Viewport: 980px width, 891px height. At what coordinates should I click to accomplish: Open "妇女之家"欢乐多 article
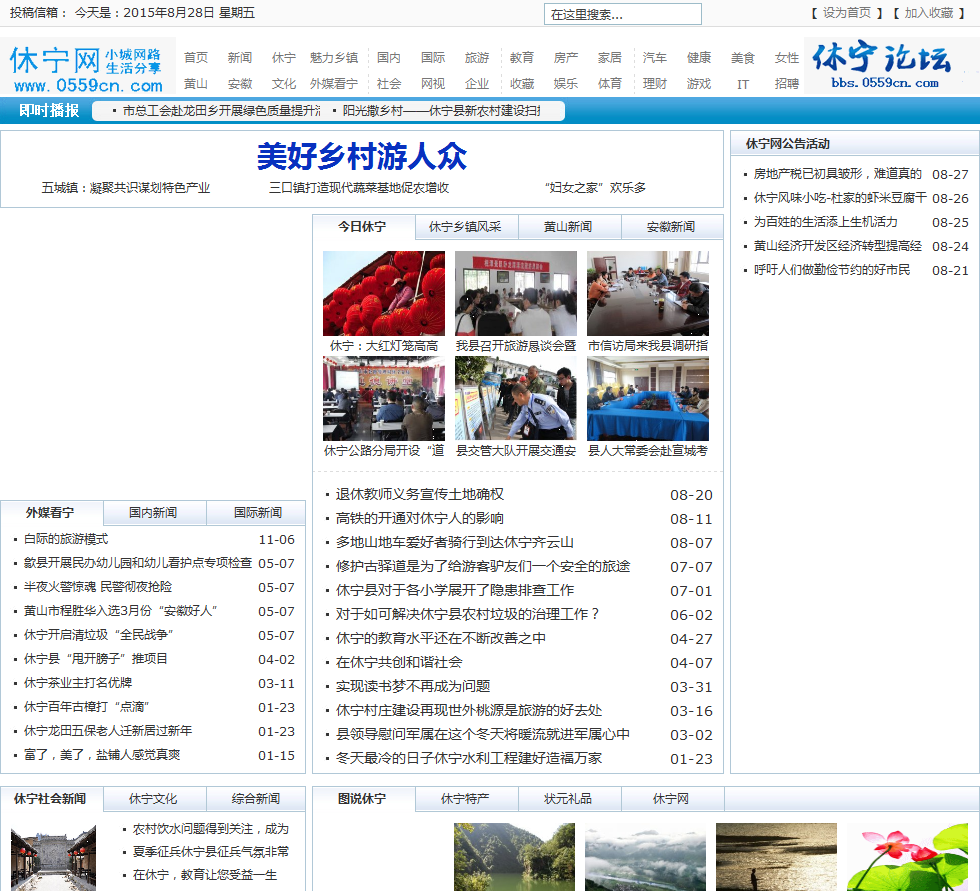pos(595,187)
